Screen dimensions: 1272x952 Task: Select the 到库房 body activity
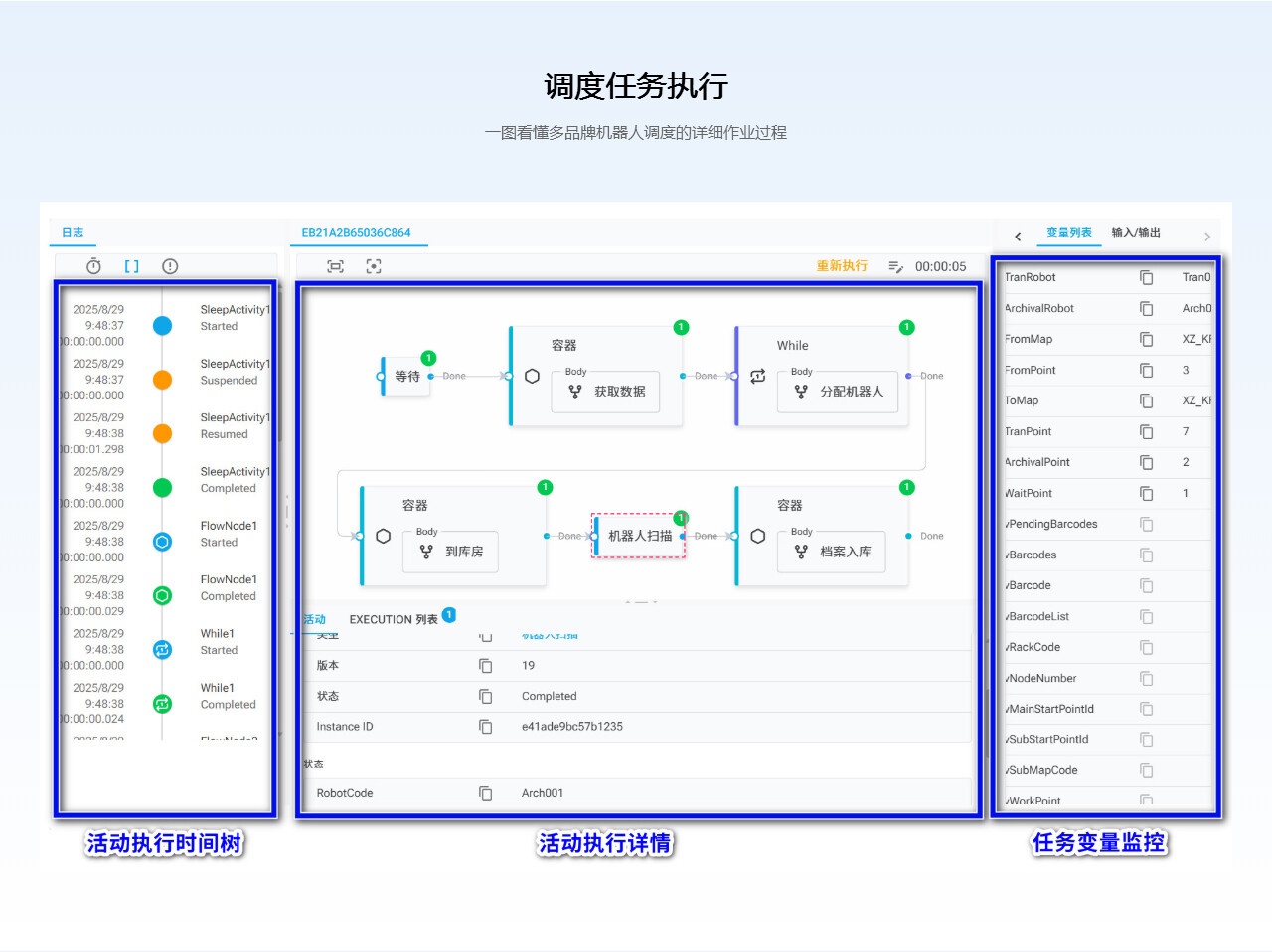pyautogui.click(x=451, y=552)
